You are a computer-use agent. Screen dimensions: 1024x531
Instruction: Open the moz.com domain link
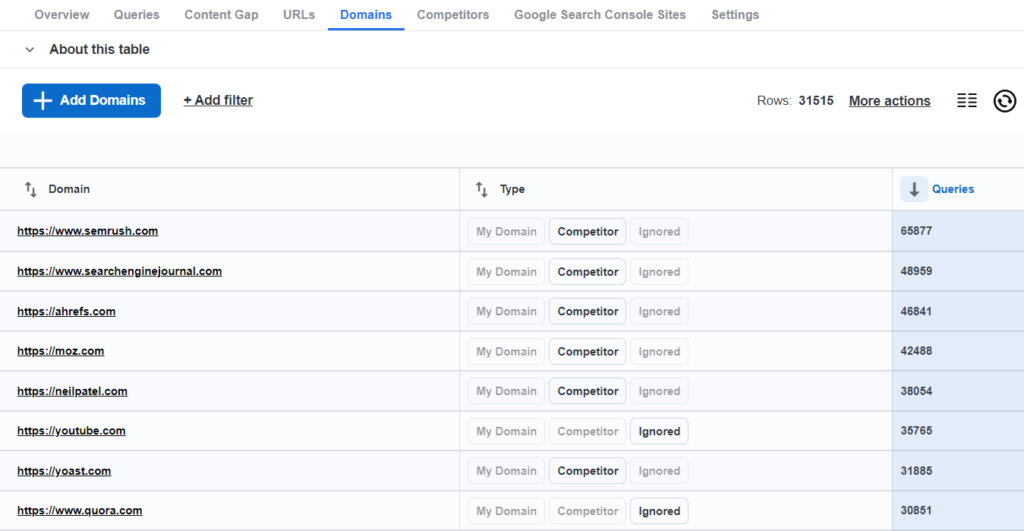pos(61,351)
